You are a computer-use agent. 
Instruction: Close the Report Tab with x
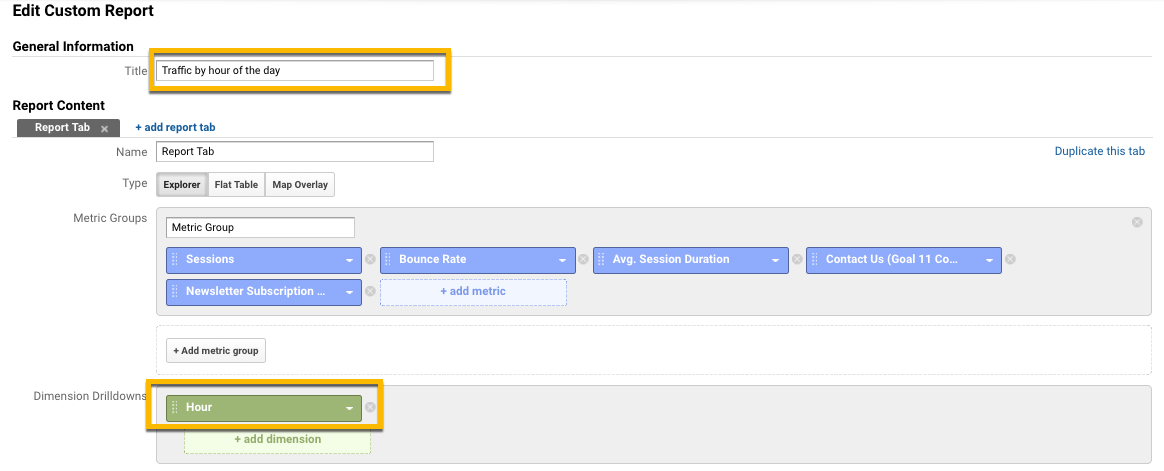tap(104, 129)
